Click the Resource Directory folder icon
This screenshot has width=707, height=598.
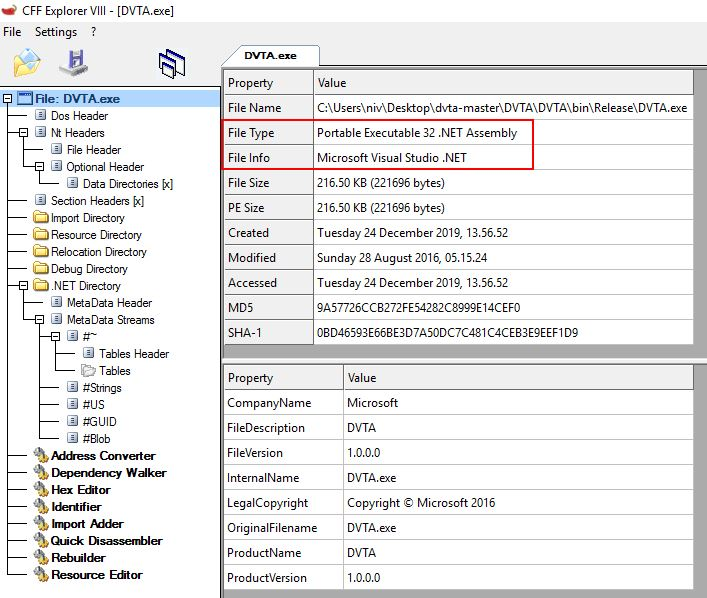[41, 235]
